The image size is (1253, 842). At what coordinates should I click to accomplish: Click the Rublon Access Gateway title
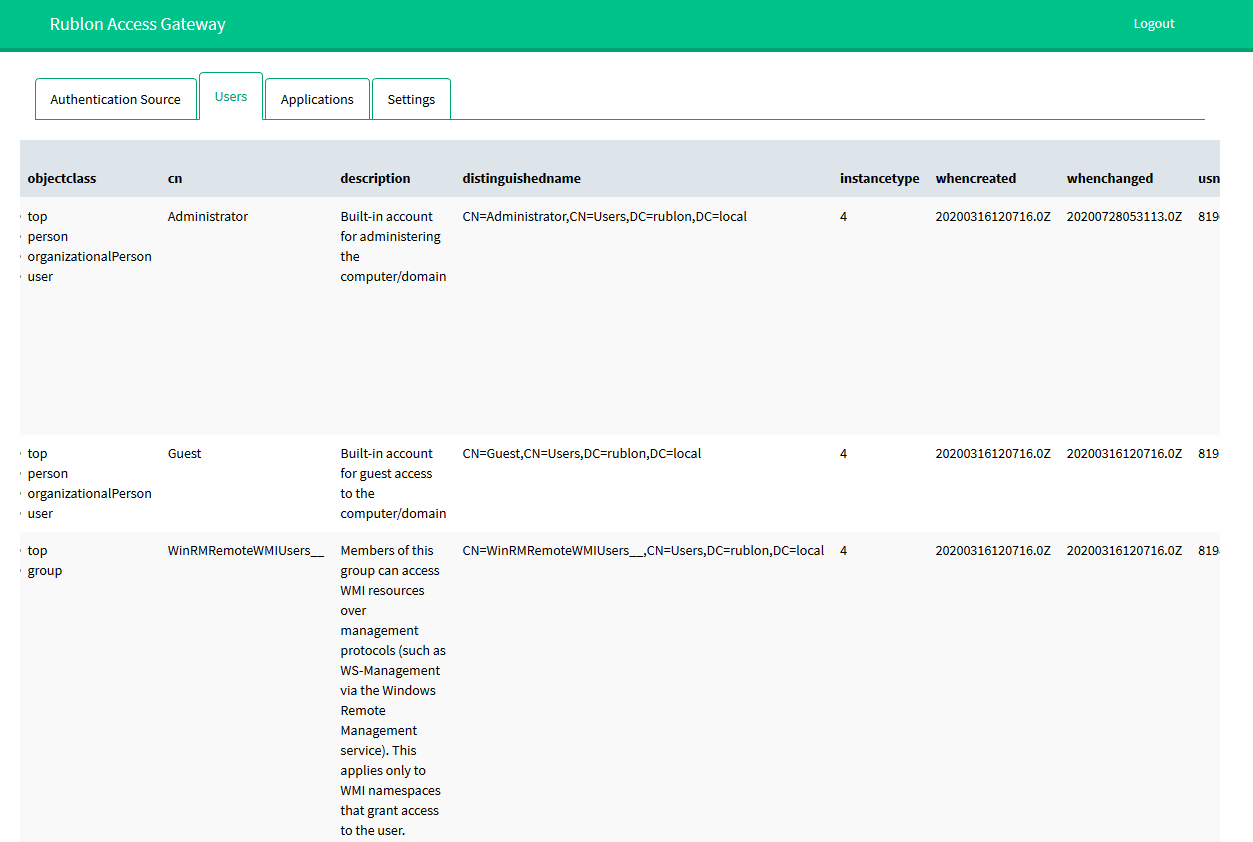138,25
